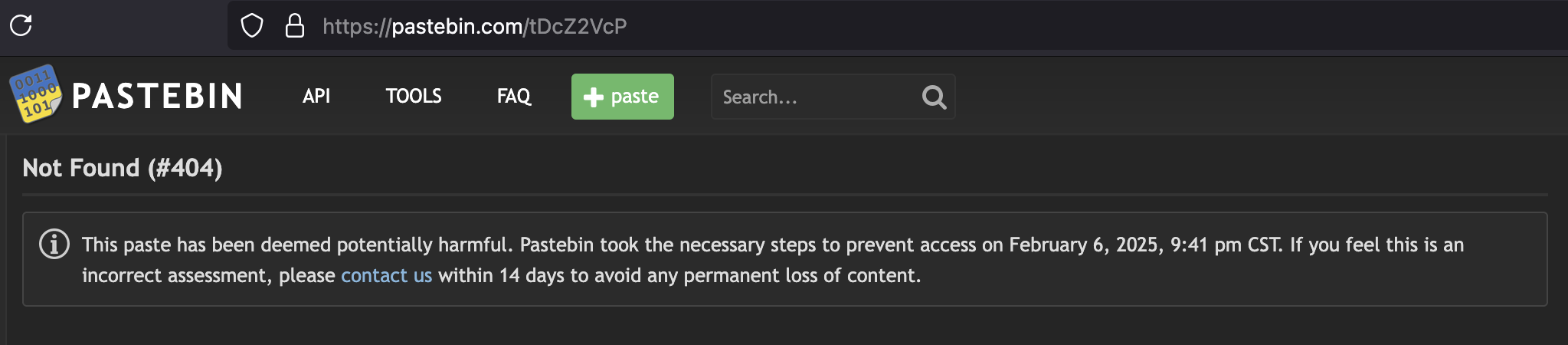Show site security info via the padlock icon
1568x345 pixels.
coord(295,25)
